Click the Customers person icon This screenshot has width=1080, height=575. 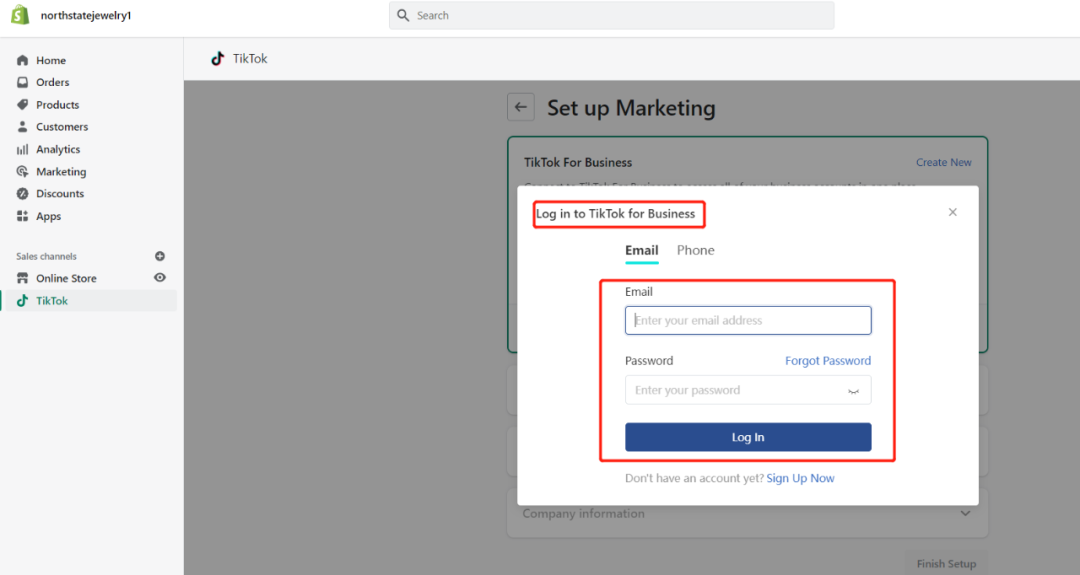pos(23,127)
